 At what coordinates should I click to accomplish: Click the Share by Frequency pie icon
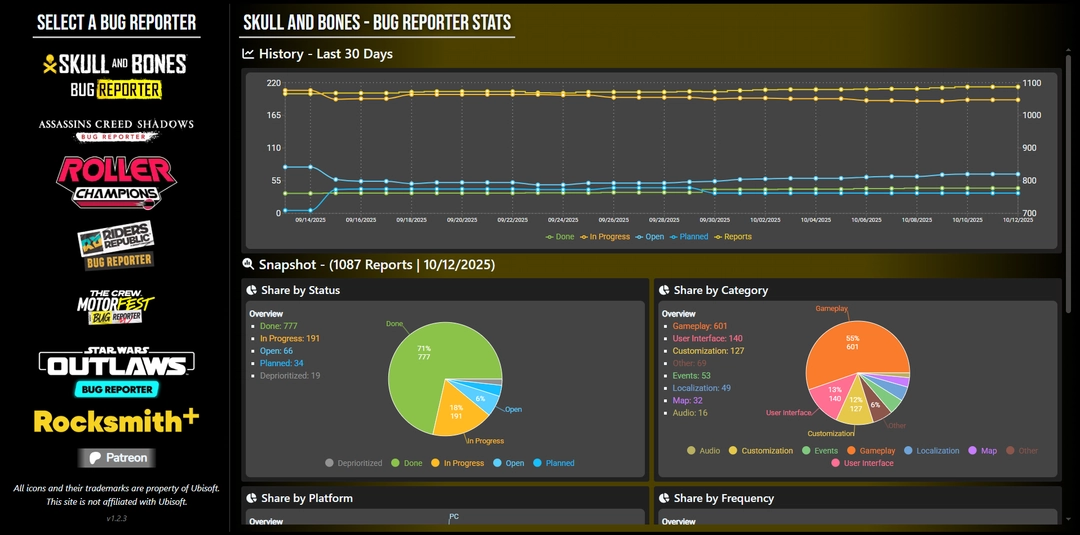pos(665,499)
